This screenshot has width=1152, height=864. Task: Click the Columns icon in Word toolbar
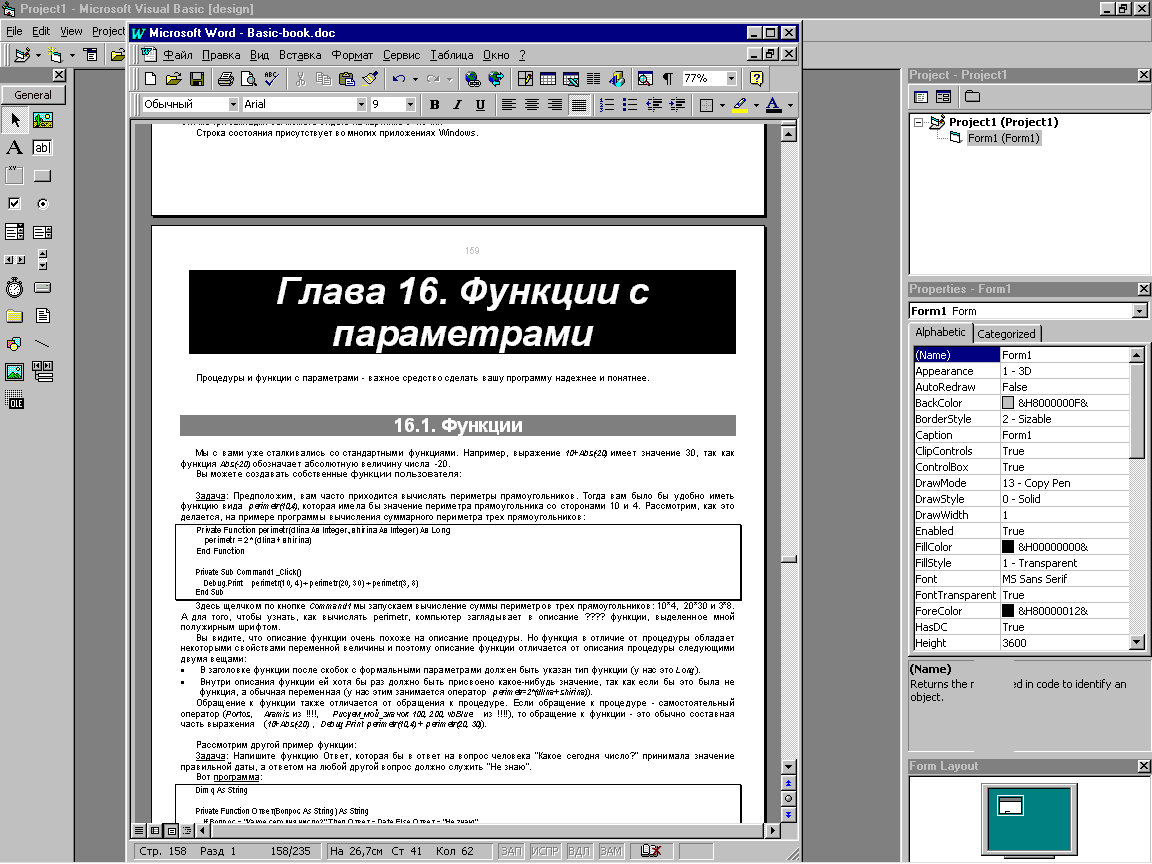(594, 79)
